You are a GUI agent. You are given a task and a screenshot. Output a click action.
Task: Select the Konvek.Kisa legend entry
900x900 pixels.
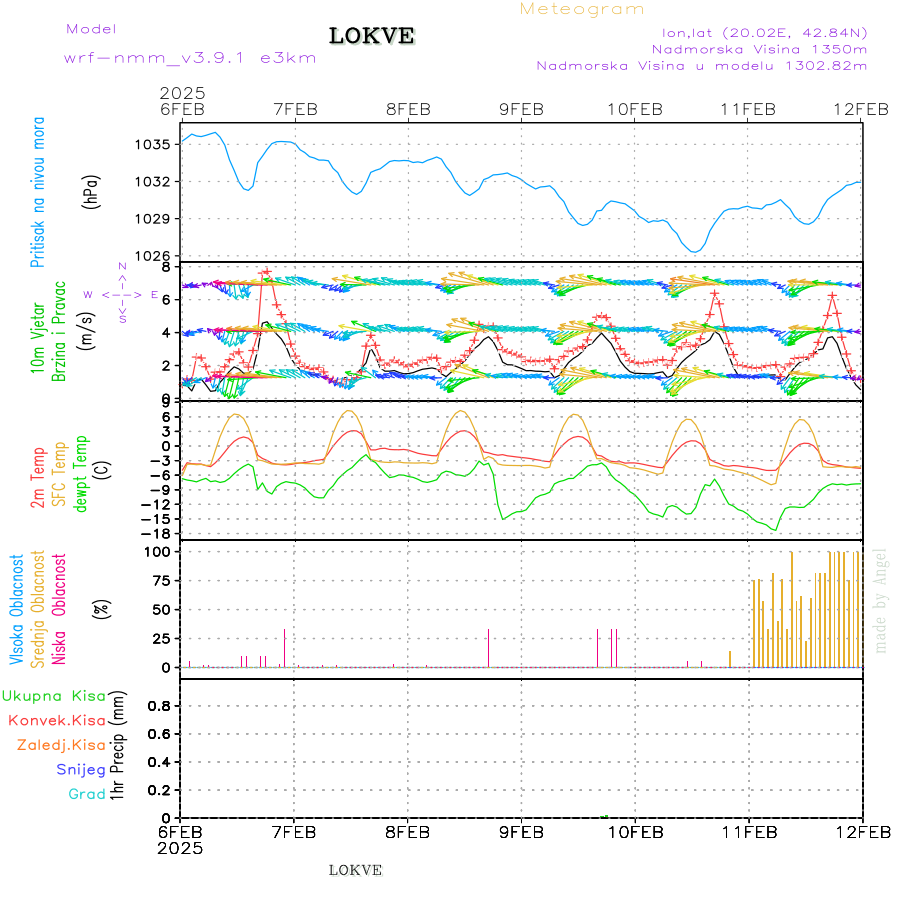[x=57, y=720]
